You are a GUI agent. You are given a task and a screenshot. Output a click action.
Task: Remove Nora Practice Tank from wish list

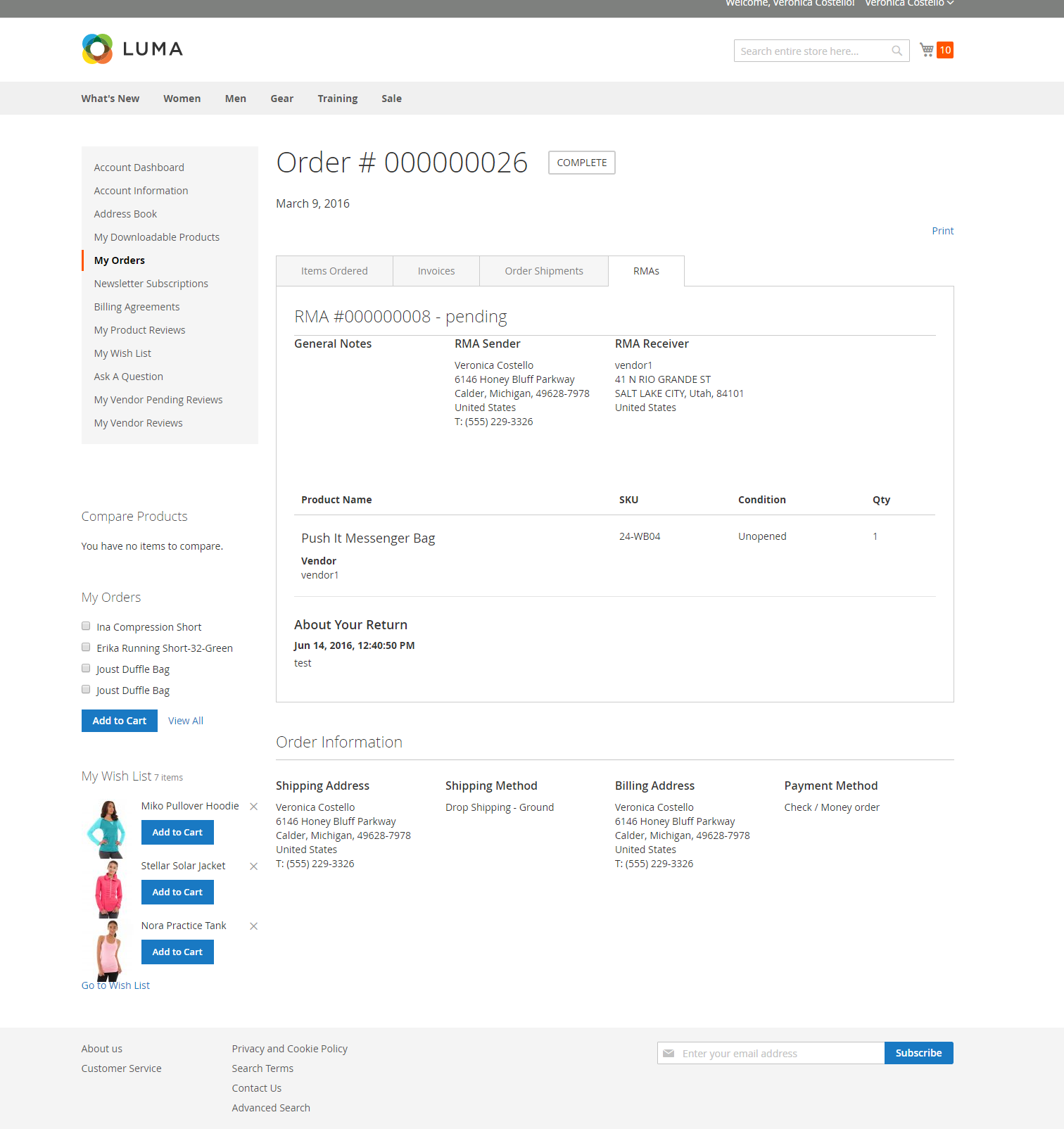253,926
